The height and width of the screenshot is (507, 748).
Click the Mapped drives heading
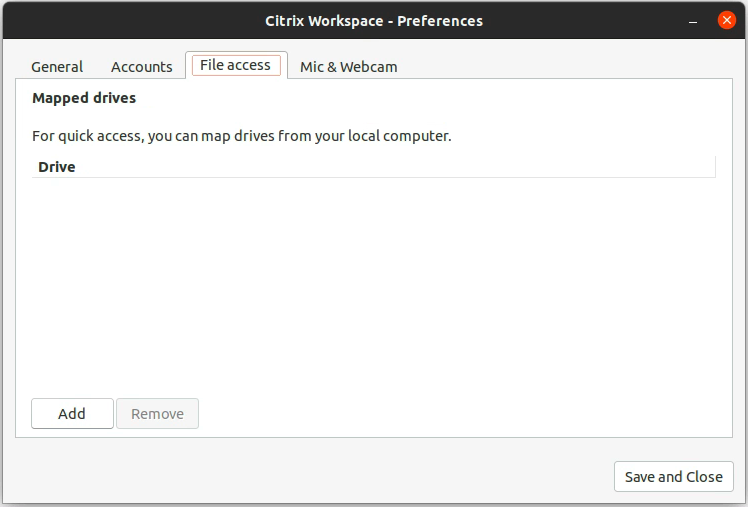(x=84, y=98)
